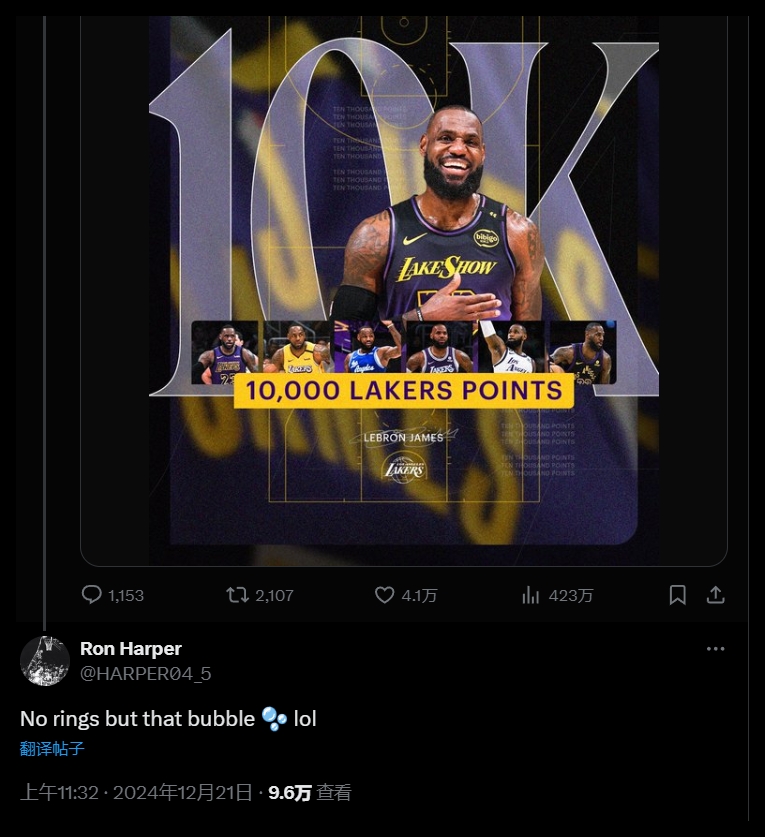
Task: Click the reply speech bubble icon
Action: pyautogui.click(x=91, y=595)
